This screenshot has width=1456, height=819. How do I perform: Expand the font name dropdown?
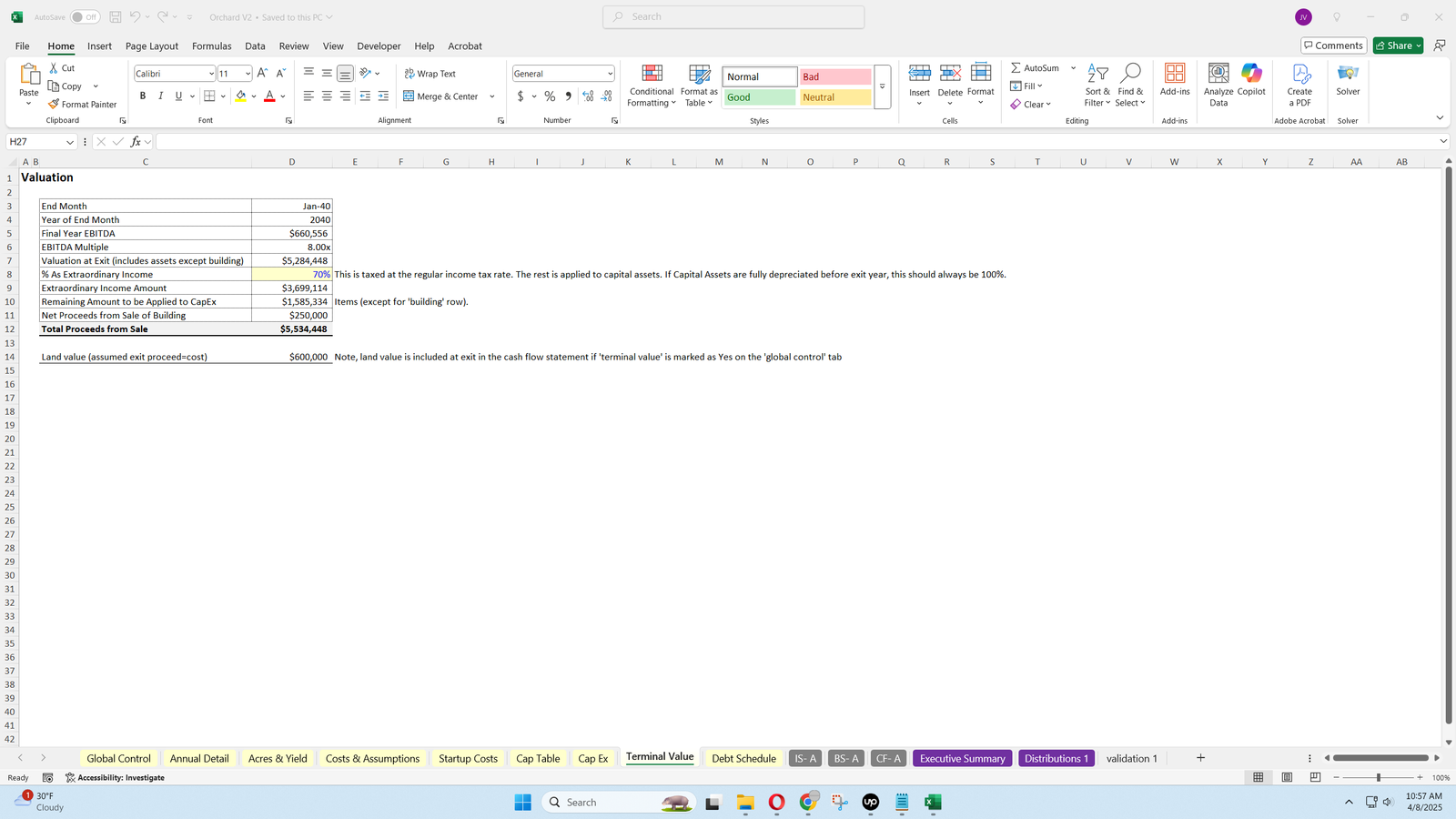pos(211,74)
